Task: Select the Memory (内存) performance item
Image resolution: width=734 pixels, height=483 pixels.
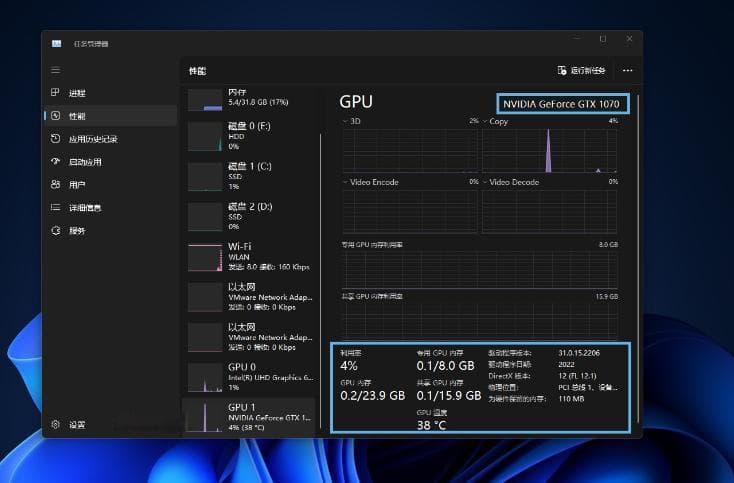Action: click(250, 98)
